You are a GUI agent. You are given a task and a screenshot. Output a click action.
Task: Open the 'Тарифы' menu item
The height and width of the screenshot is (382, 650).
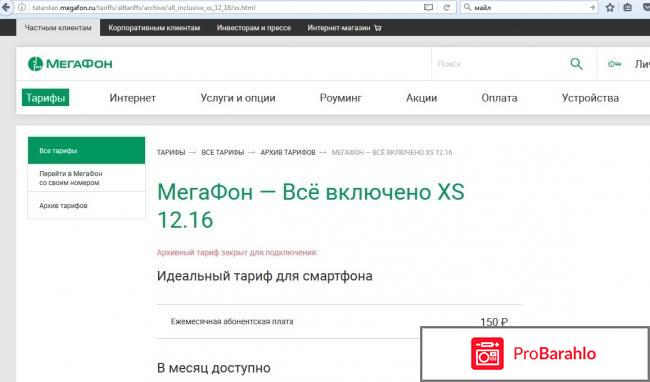(x=46, y=98)
